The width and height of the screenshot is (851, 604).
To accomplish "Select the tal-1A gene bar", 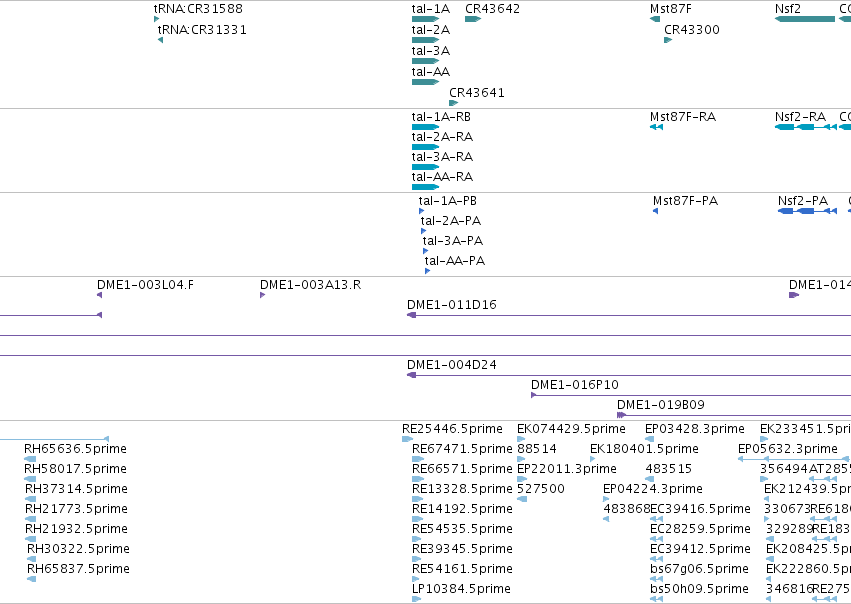I will [x=426, y=19].
